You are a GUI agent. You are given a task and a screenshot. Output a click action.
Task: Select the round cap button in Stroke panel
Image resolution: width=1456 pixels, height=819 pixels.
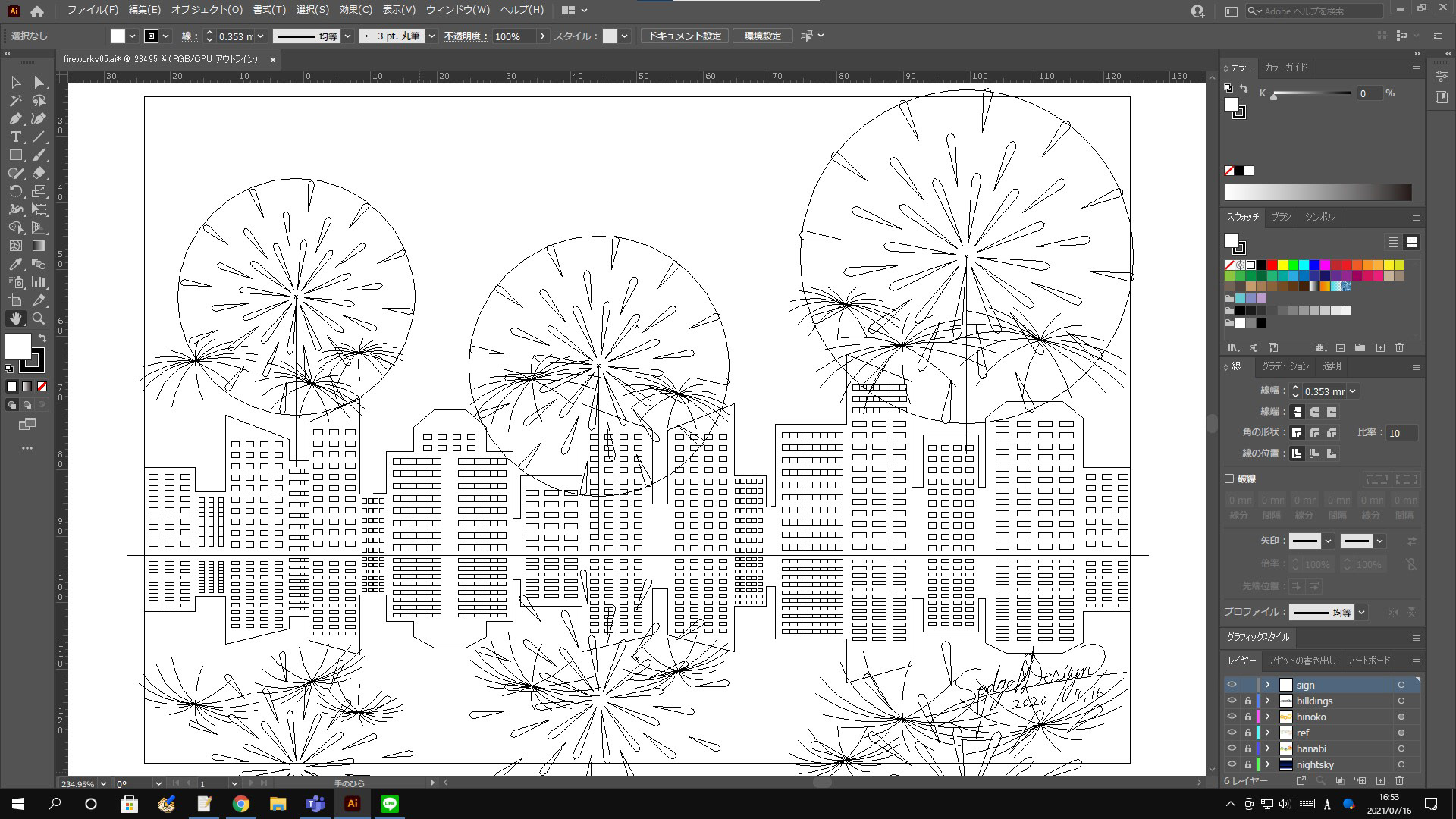[1314, 412]
